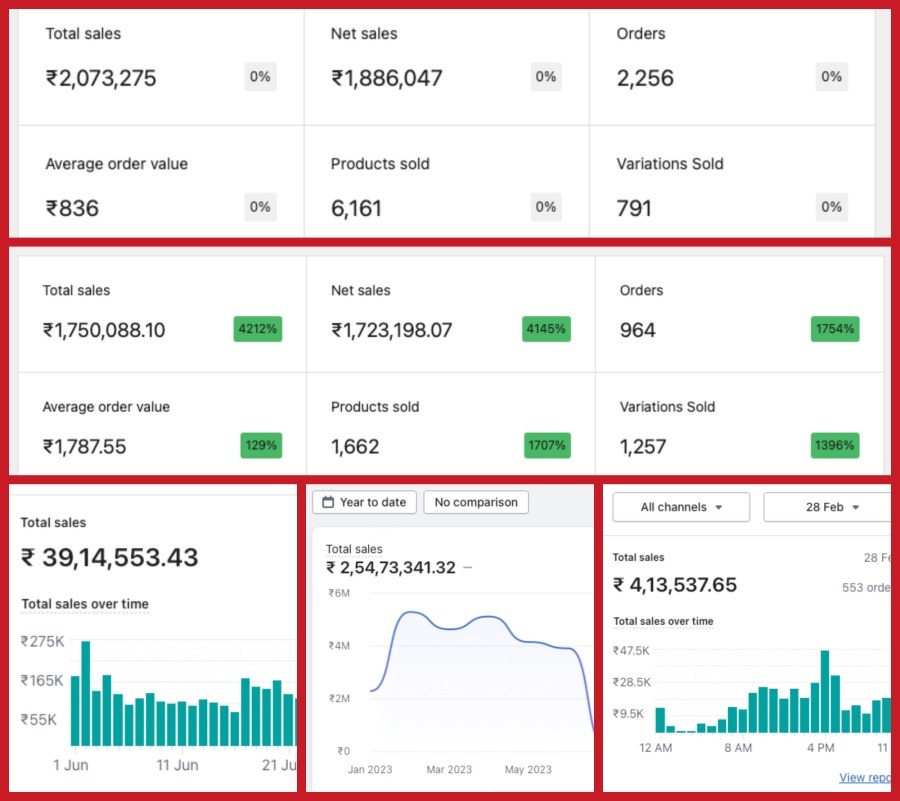Select the 1754% Orders change badge
Screen dimensions: 900x801
835,329
